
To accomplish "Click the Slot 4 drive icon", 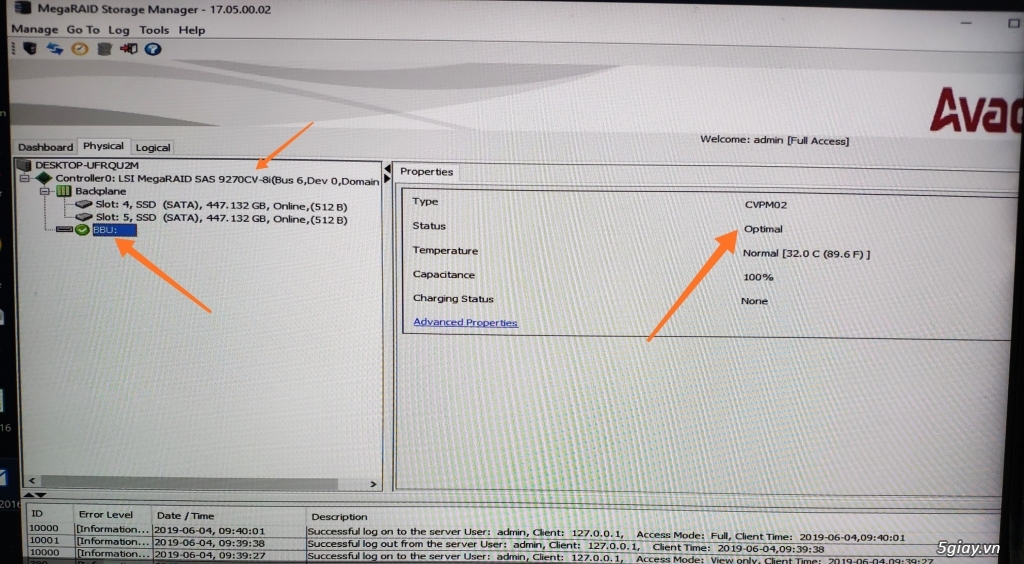I will tap(84, 204).
